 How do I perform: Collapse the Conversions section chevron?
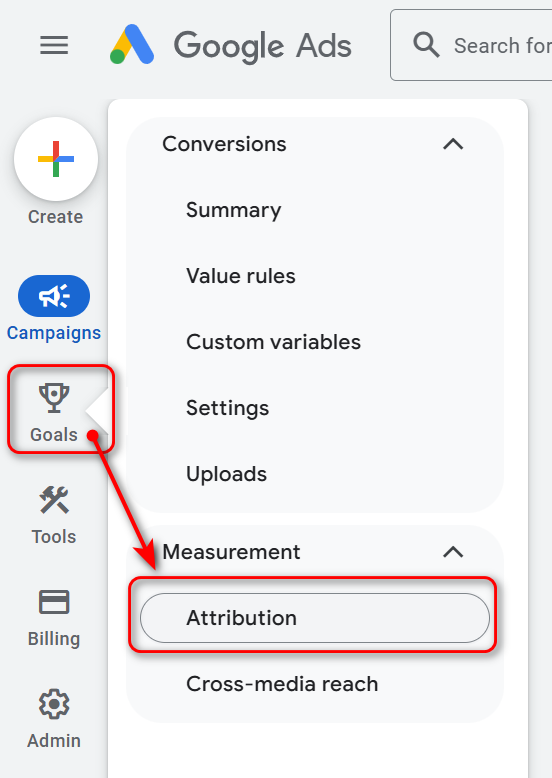point(453,144)
